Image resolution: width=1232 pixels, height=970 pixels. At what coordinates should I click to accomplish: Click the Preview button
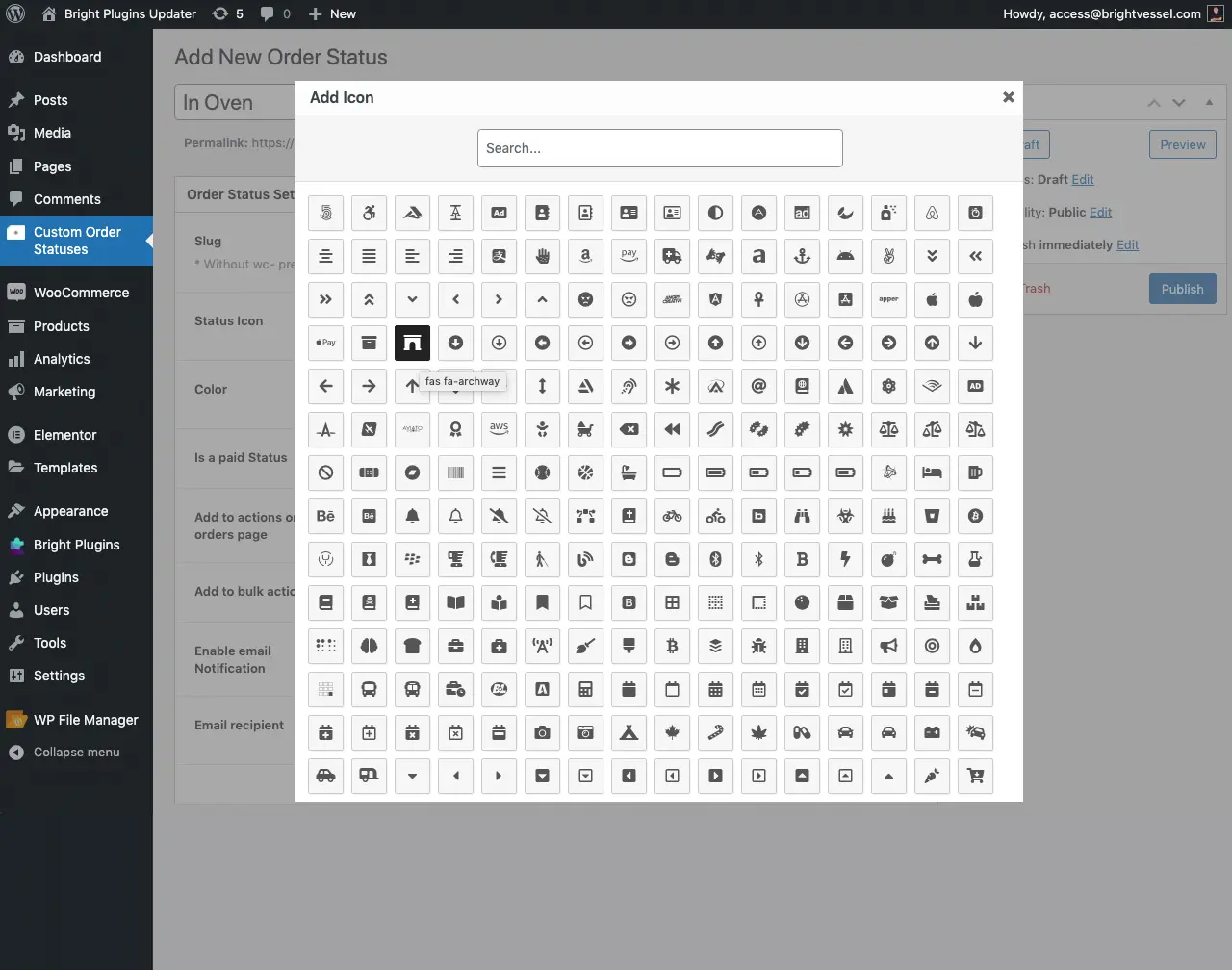(1182, 143)
